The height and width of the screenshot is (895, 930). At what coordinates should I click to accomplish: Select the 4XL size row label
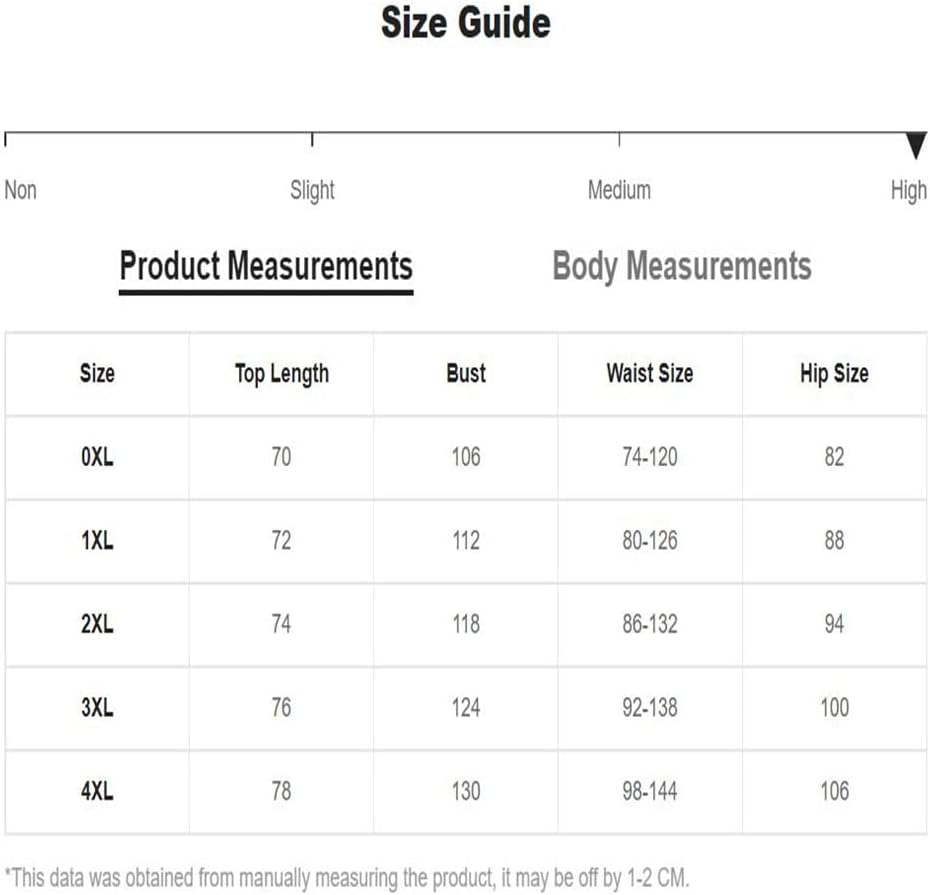coord(97,791)
